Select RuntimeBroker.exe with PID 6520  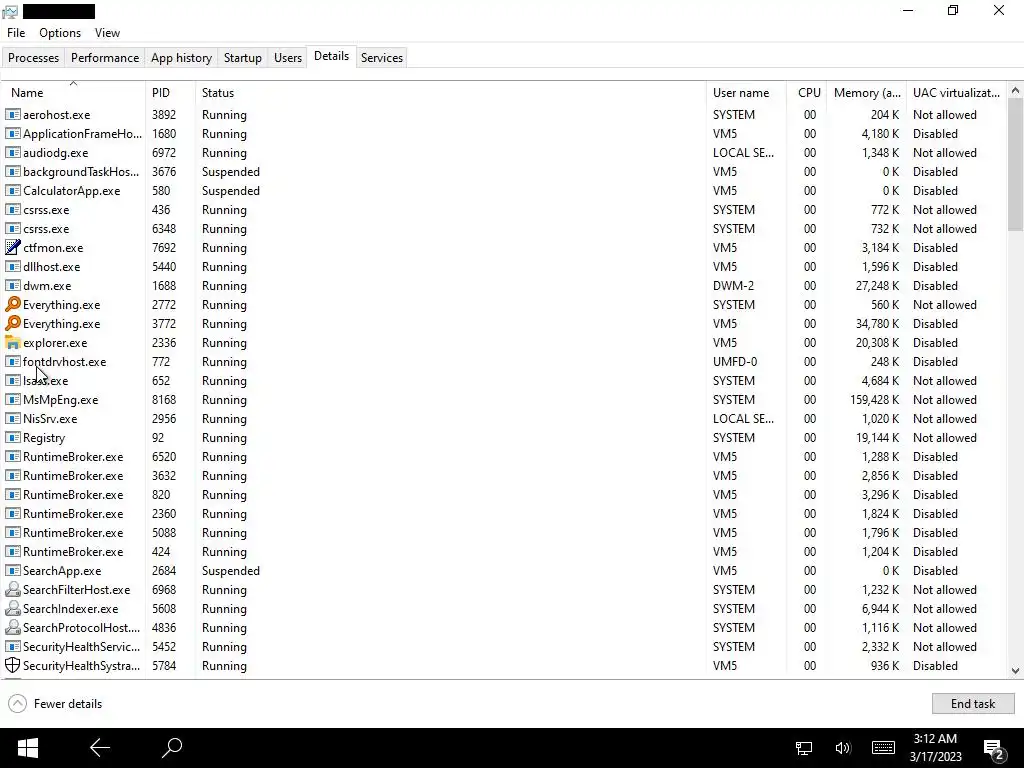point(504,456)
